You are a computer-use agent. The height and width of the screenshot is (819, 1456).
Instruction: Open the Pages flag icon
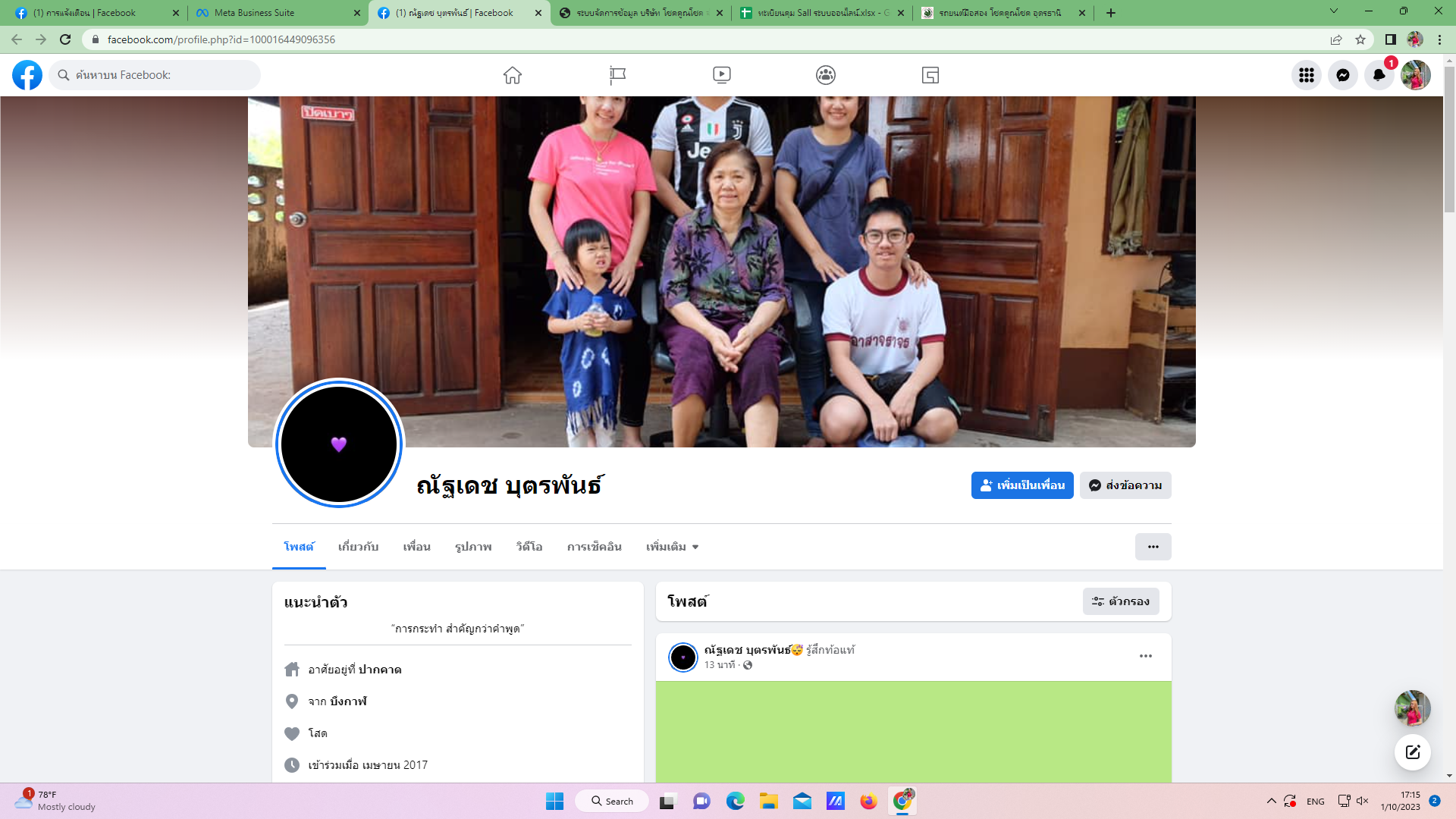pyautogui.click(x=617, y=75)
